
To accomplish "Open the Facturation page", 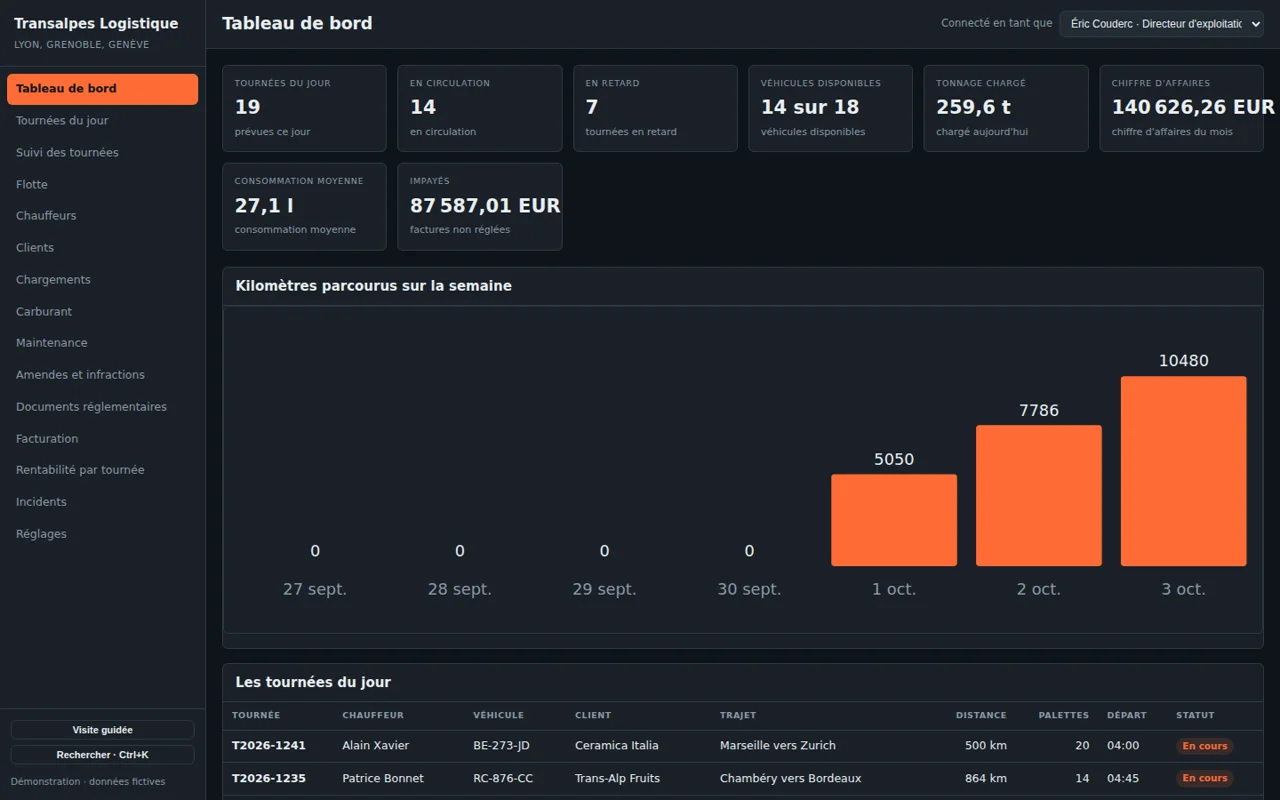I will click(102, 439).
